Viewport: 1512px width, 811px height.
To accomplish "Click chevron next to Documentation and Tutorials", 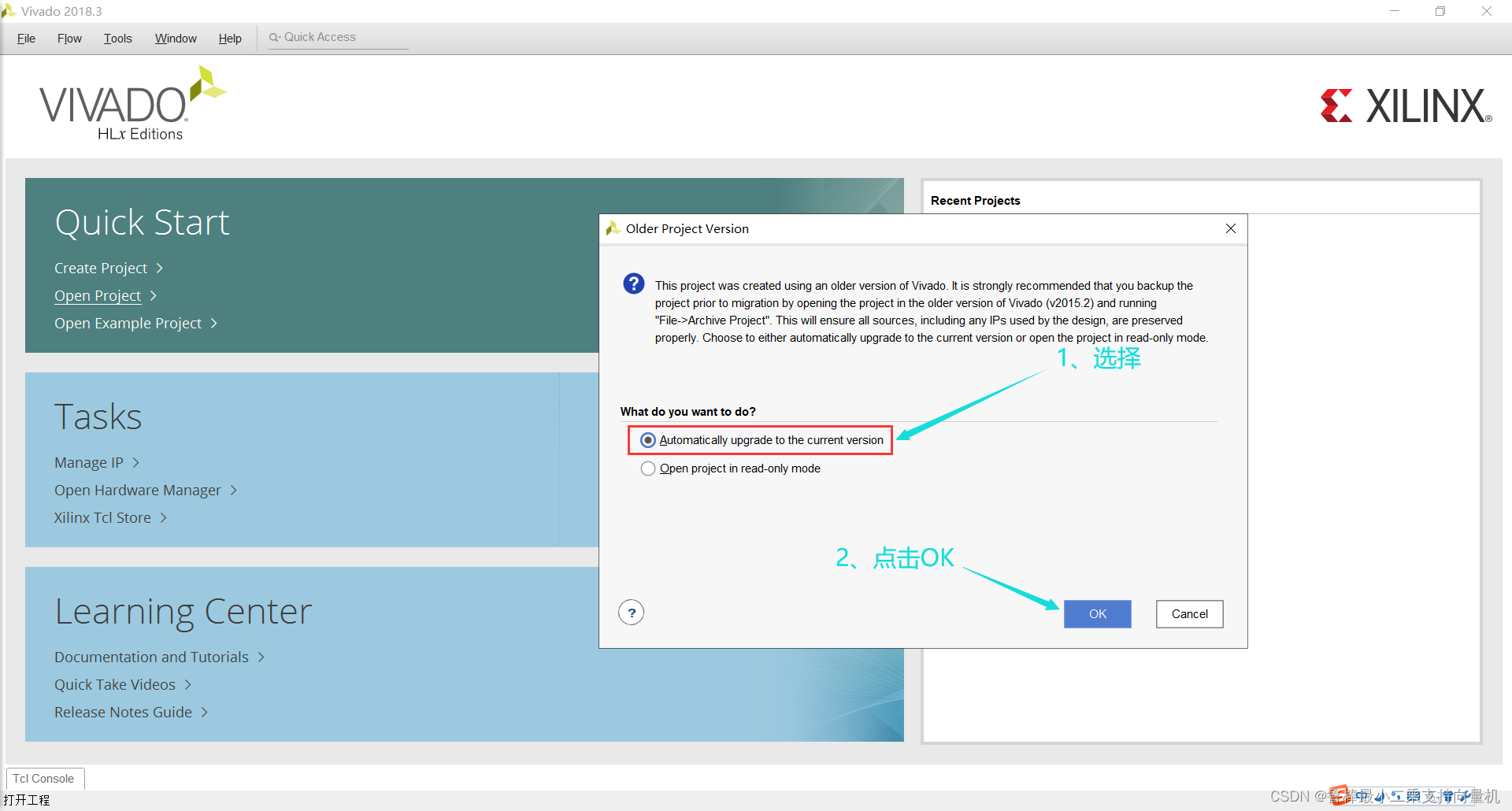I will pyautogui.click(x=261, y=657).
